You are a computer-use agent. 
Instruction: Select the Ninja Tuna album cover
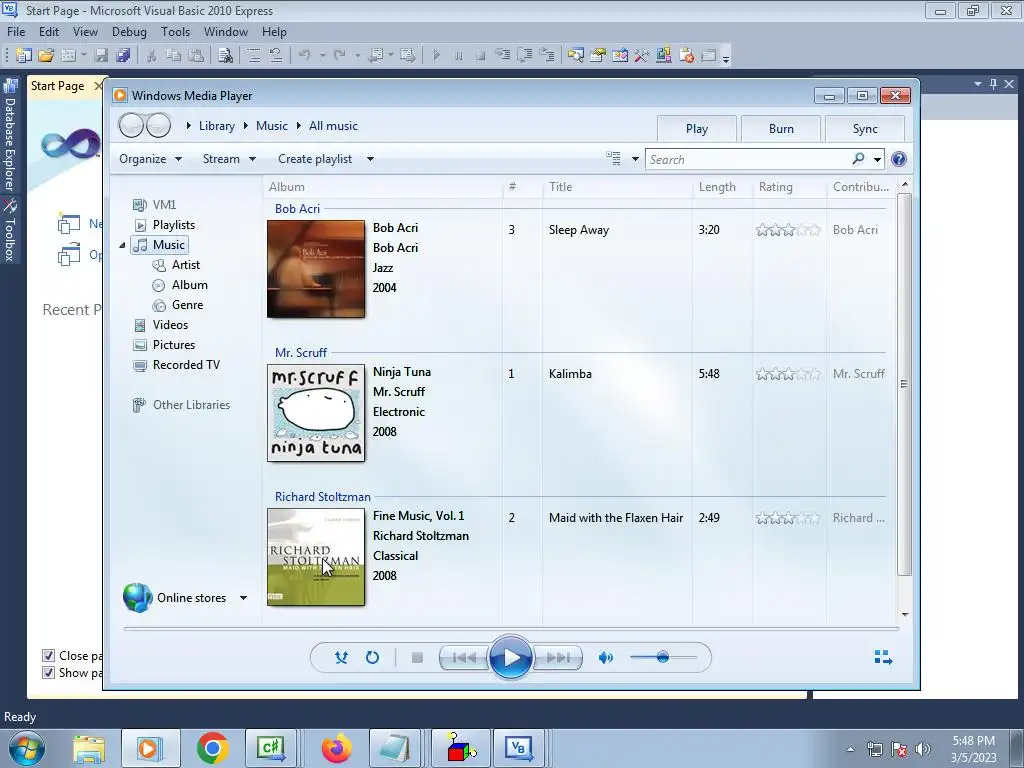coord(316,413)
